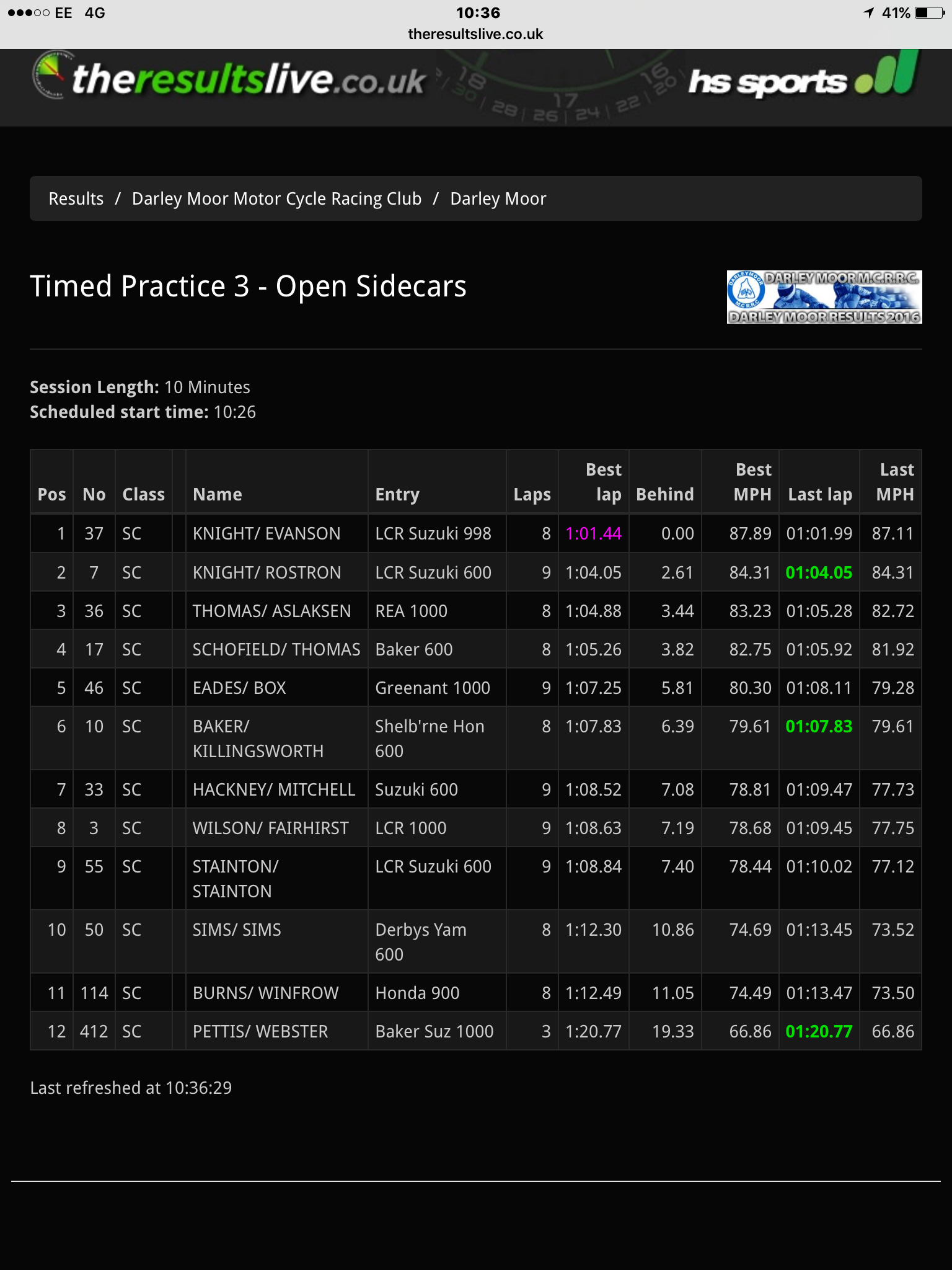Tap the theresultslive.co.uk address bar
The width and height of the screenshot is (952, 1270).
point(475,34)
